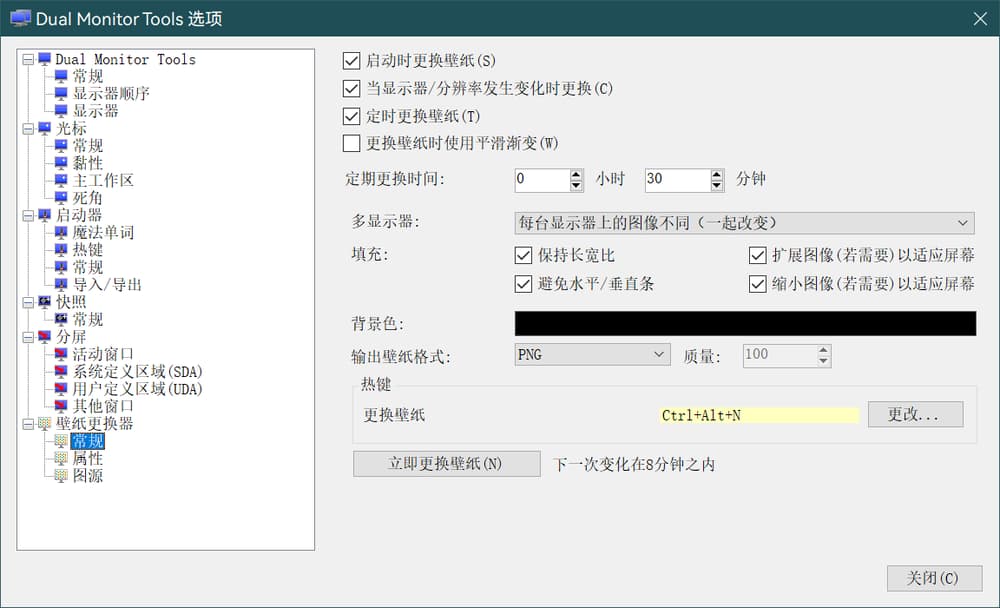This screenshot has height=608, width=1000.
Task: Click the snapshot icon beside 快照
Action: point(44,302)
